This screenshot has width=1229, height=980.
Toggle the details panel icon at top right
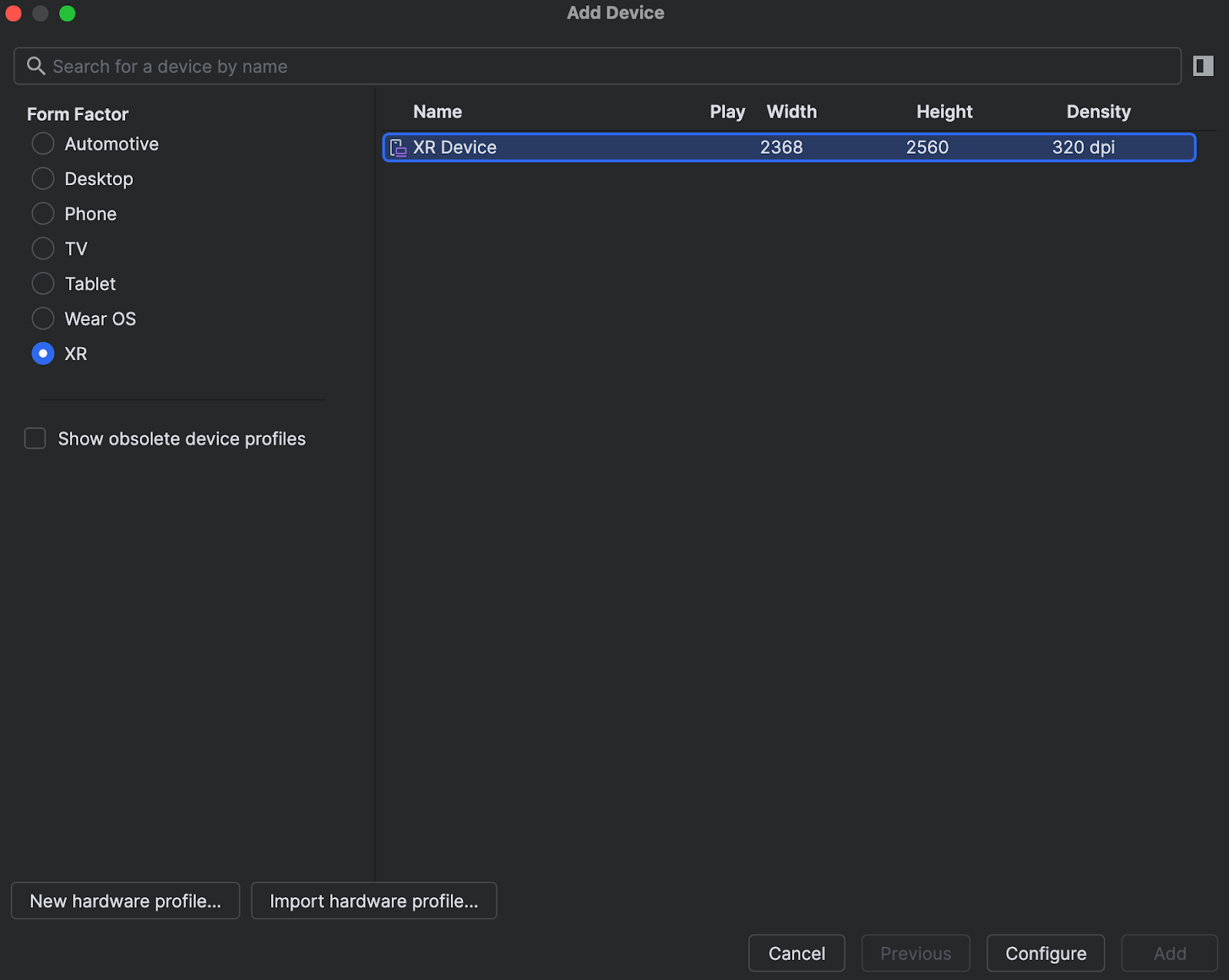(1202, 66)
